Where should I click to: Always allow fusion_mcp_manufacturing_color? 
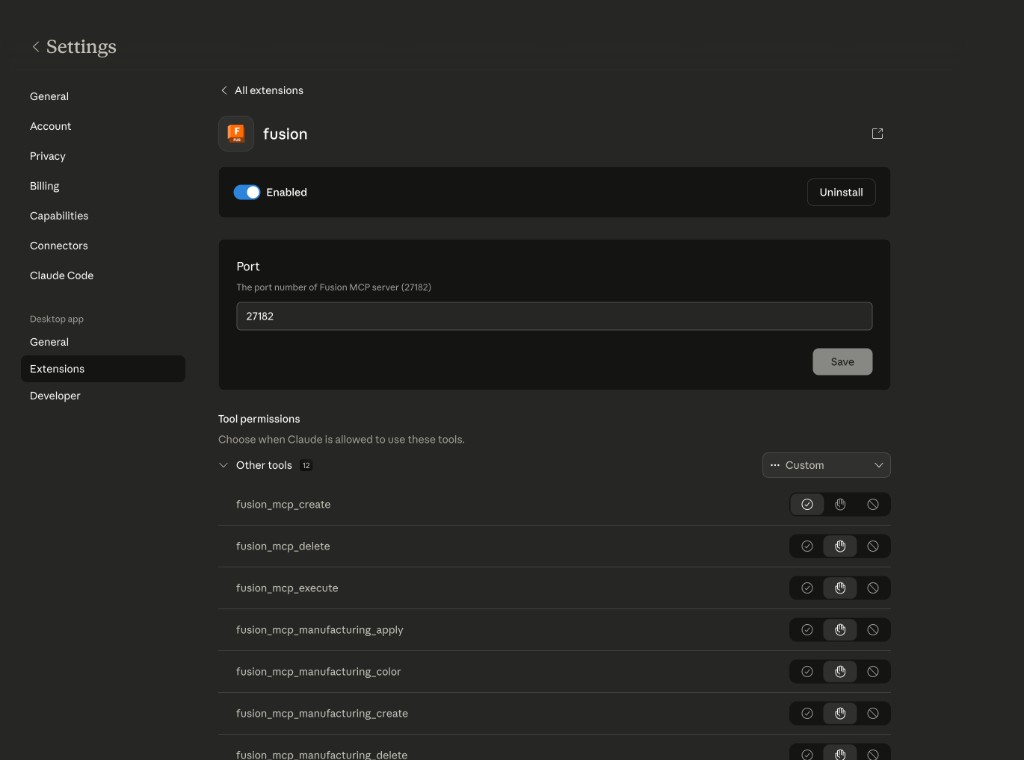pos(807,671)
